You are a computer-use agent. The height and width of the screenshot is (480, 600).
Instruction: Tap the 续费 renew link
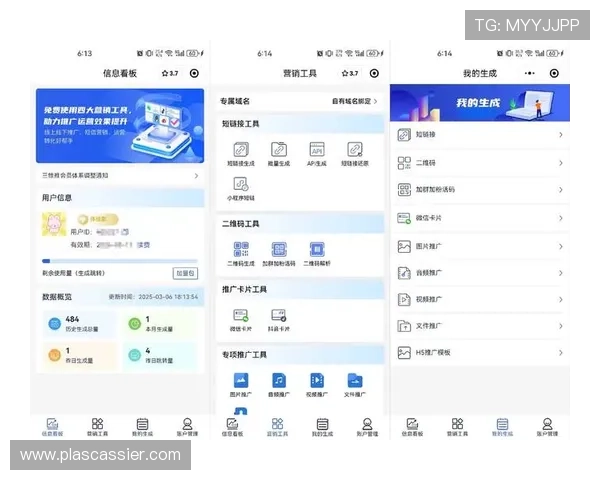click(x=143, y=245)
